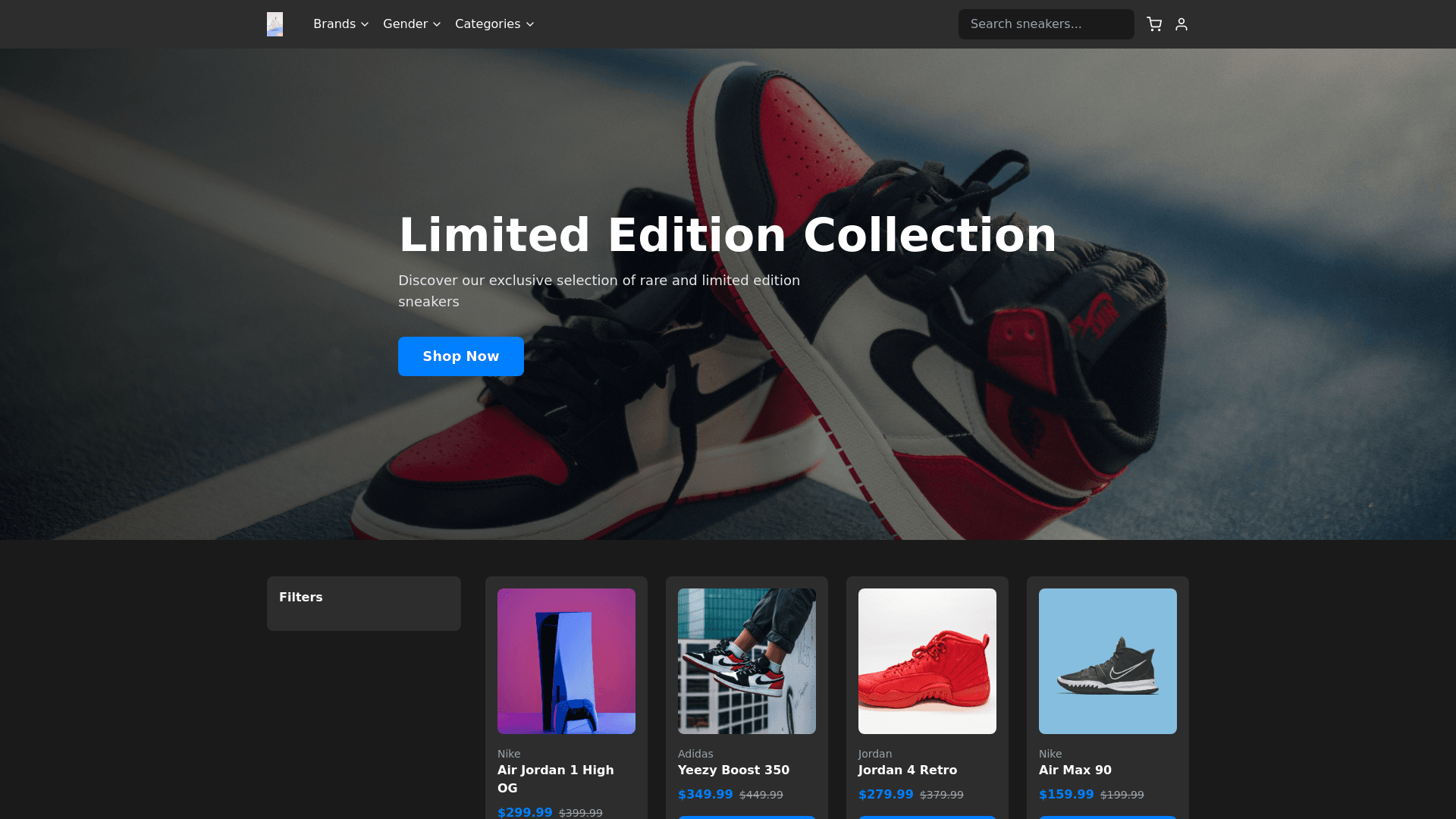This screenshot has width=1456, height=819.
Task: Expand the Brands dropdown menu
Action: [x=340, y=24]
